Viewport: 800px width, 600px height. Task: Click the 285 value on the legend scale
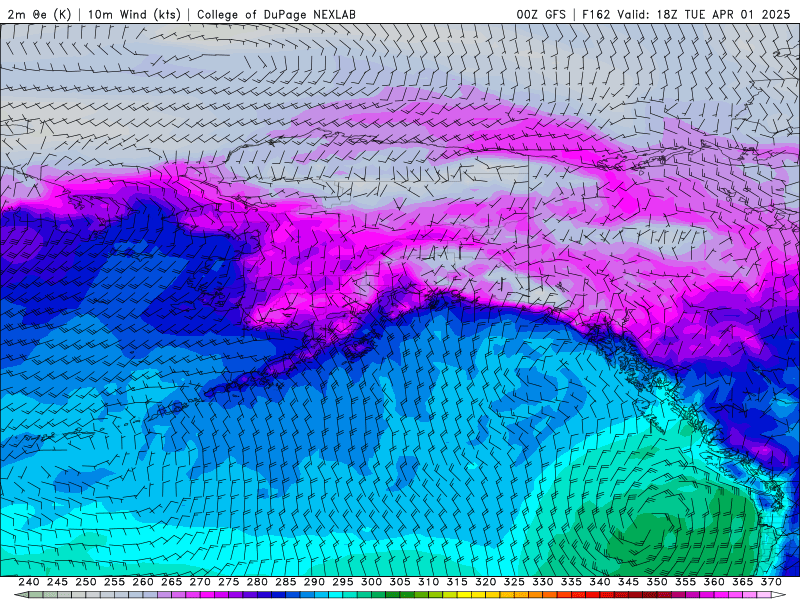(x=286, y=582)
